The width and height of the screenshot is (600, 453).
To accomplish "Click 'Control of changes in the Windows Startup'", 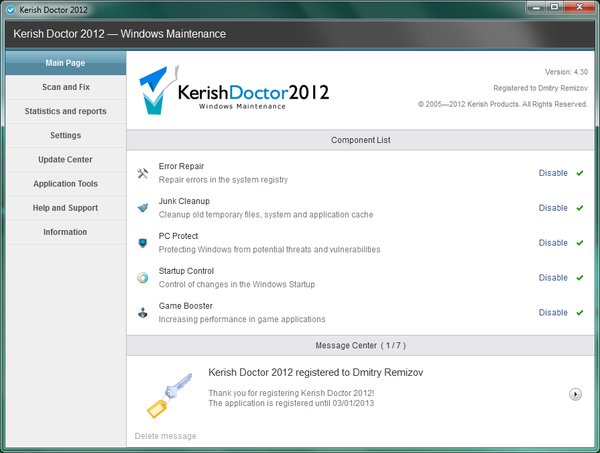I will 237,284.
